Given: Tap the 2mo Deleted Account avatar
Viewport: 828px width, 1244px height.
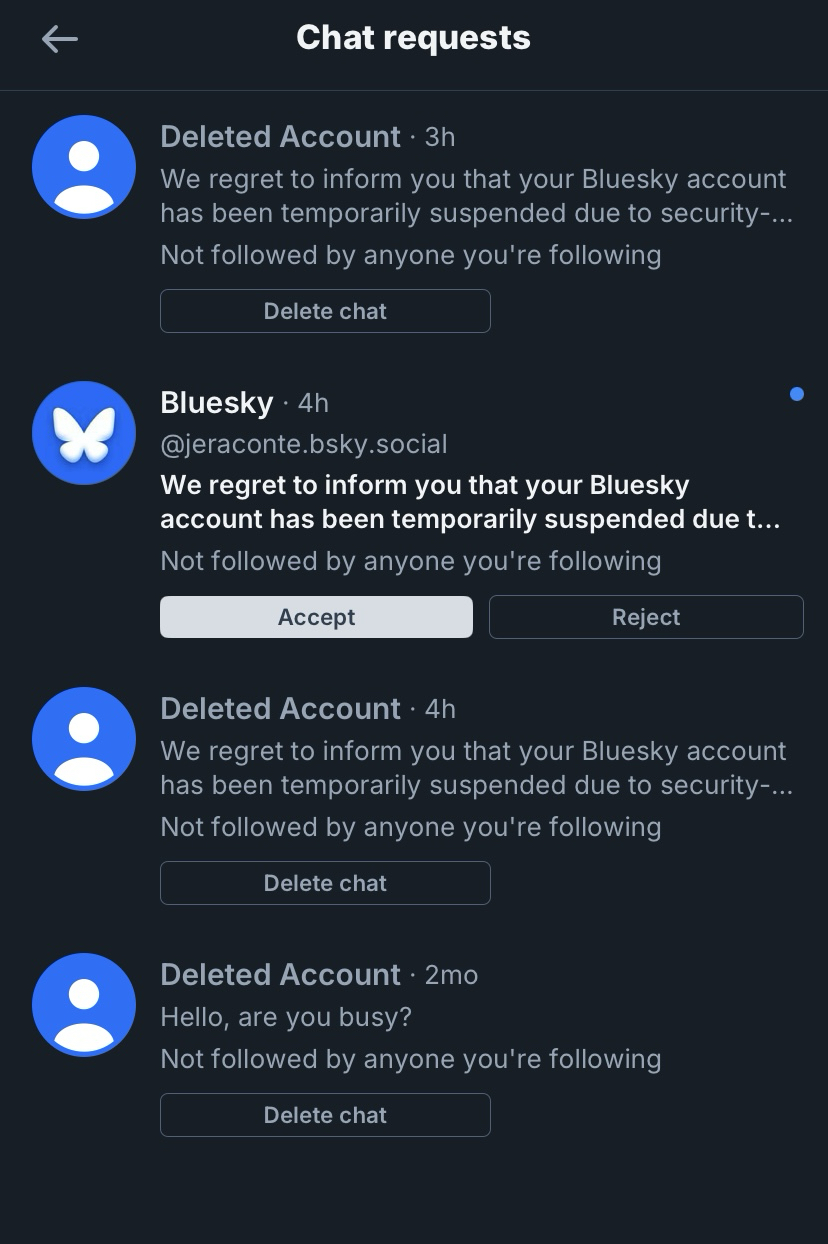Looking at the screenshot, I should pyautogui.click(x=84, y=1005).
